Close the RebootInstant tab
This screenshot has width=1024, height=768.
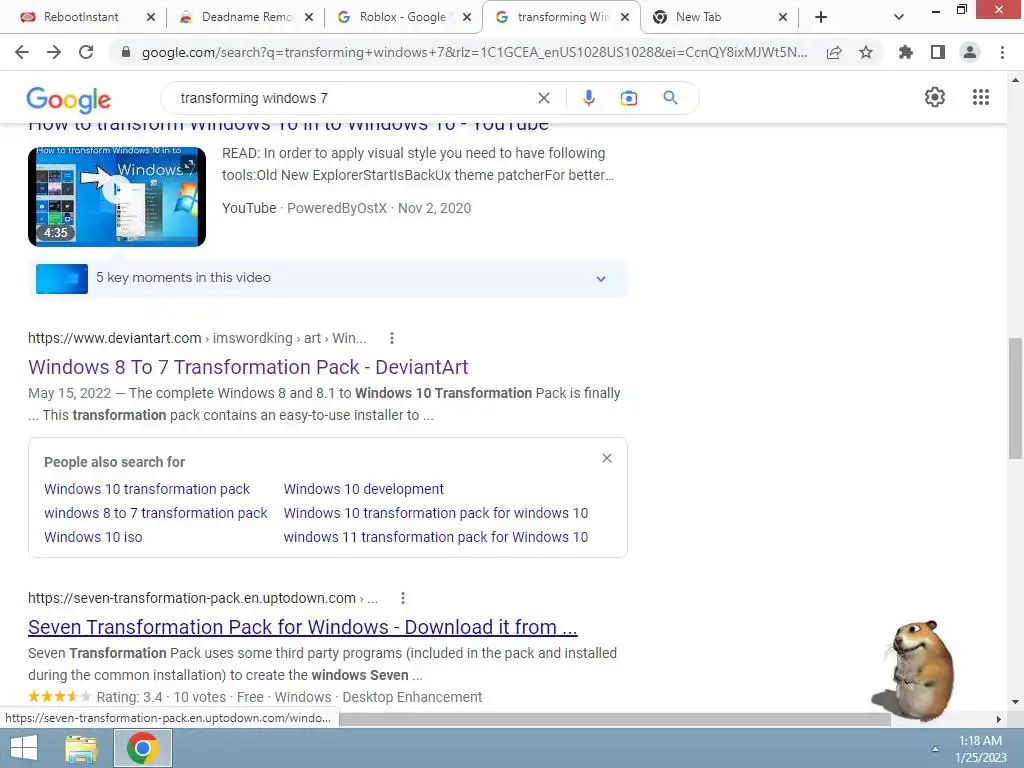(151, 18)
